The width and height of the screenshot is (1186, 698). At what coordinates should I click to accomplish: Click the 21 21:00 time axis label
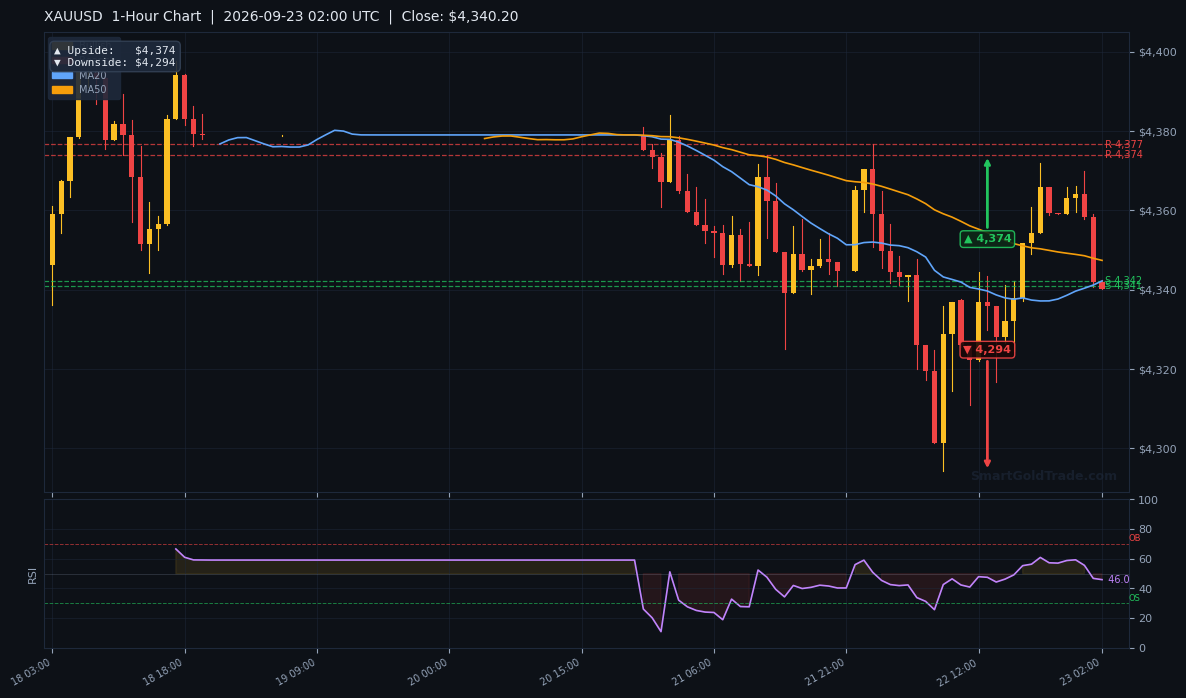click(x=825, y=671)
